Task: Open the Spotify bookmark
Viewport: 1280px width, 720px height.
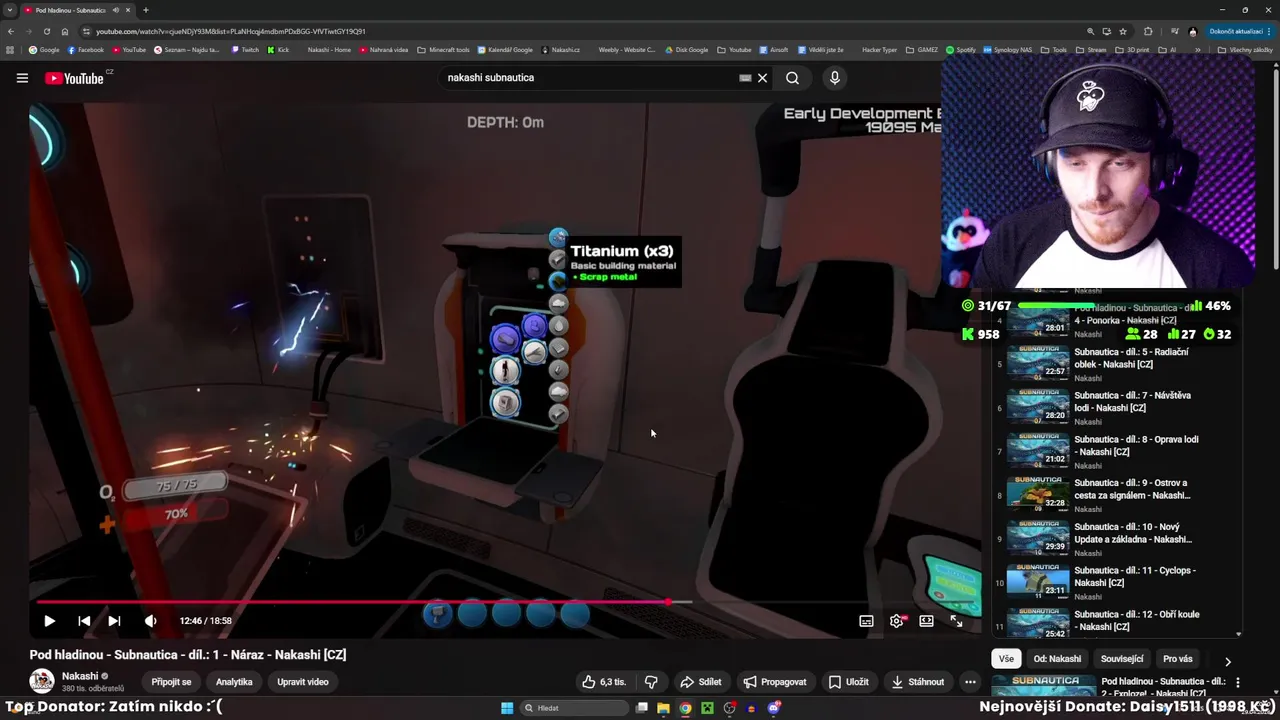Action: coord(960,49)
